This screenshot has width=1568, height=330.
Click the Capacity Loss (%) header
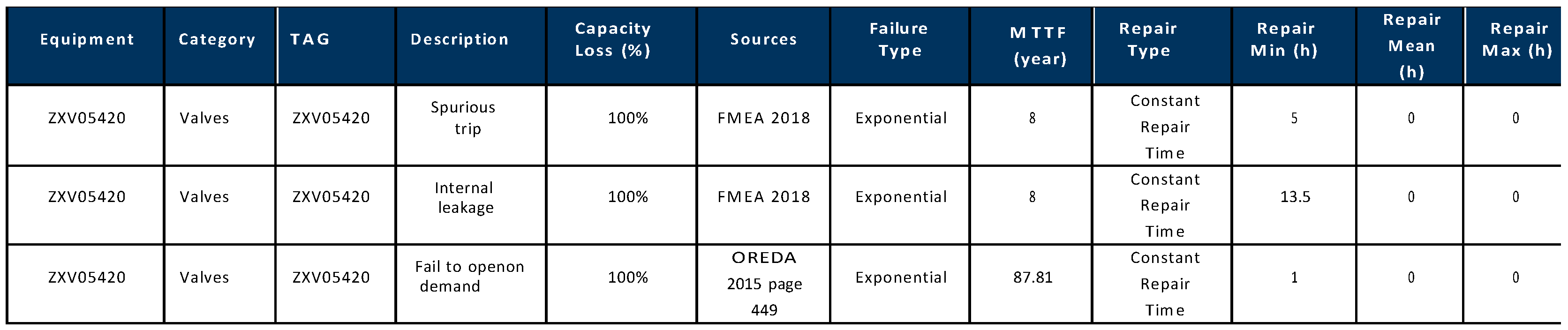[x=613, y=39]
